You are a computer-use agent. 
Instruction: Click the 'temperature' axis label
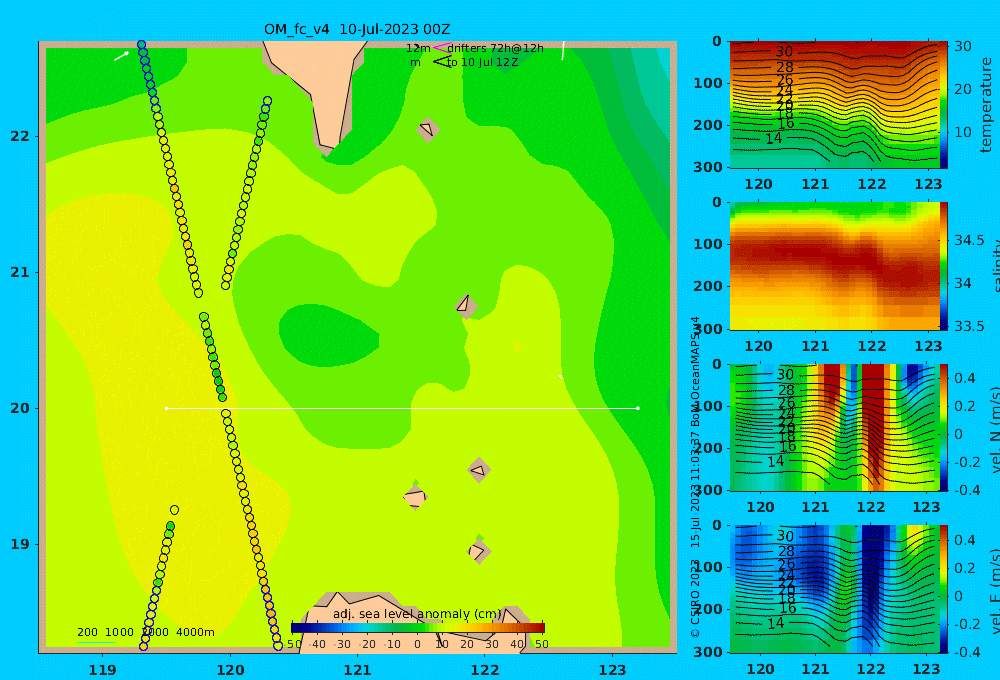click(x=987, y=105)
